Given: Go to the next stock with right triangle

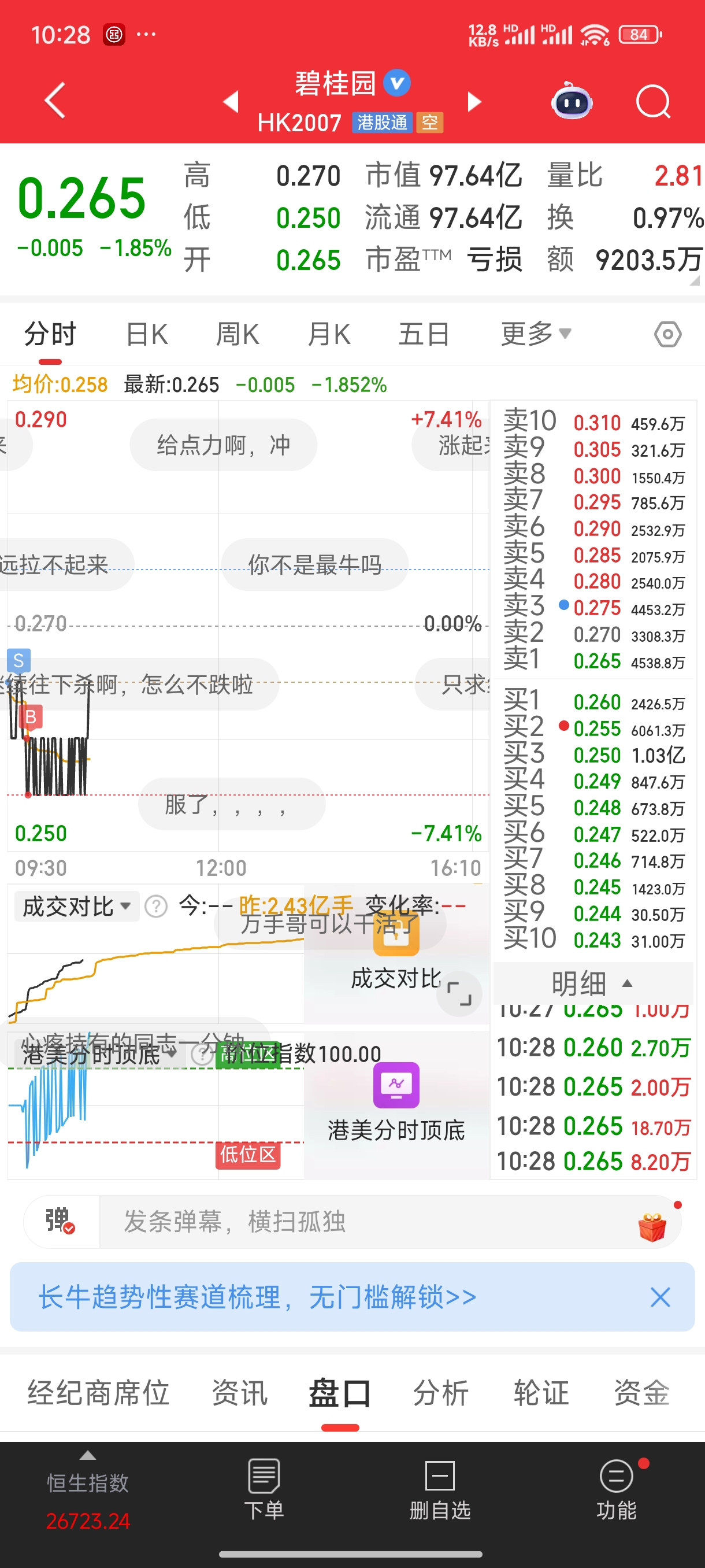Looking at the screenshot, I should tap(474, 101).
